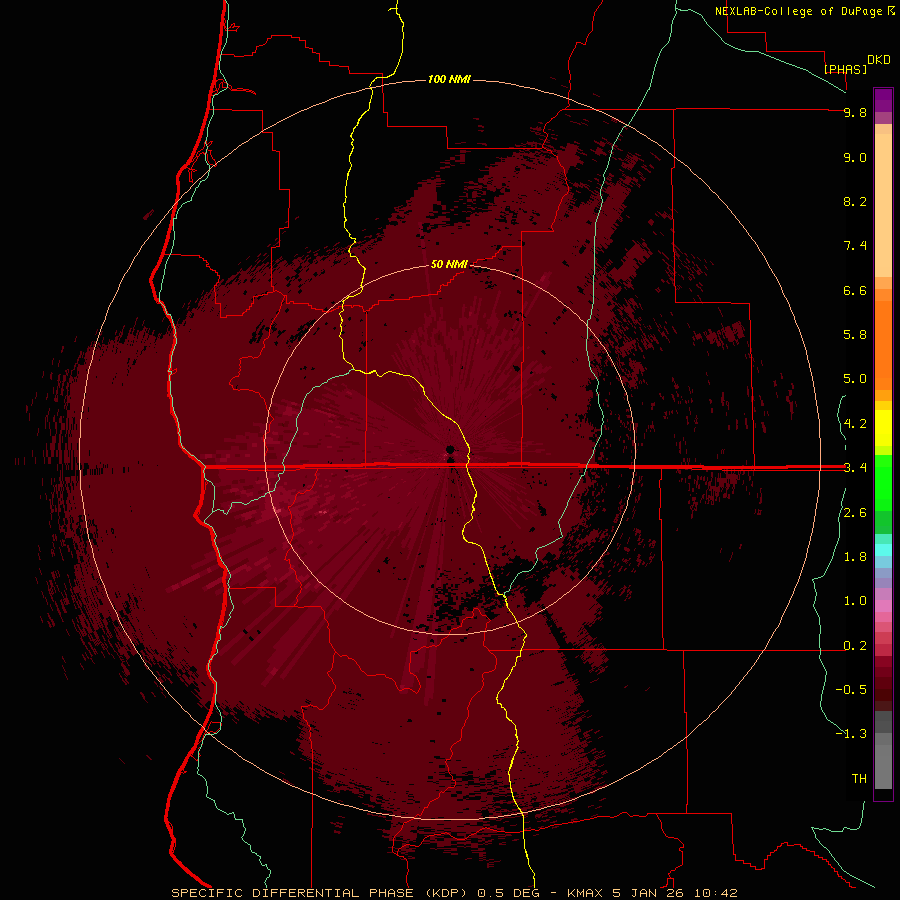Click the 9.0 scale value
Screen dimensions: 900x900
[x=855, y=158]
